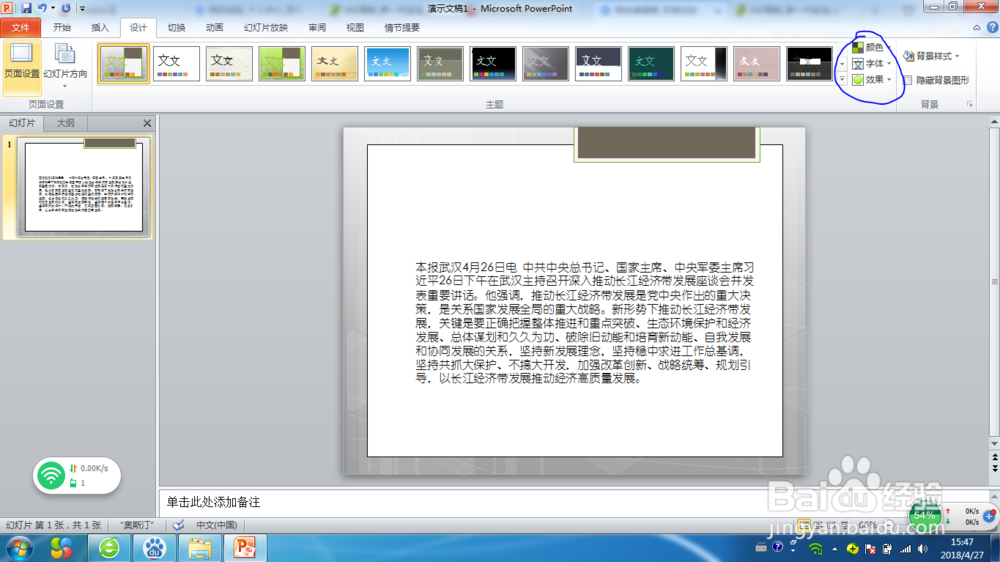This screenshot has height=562, width=1000.
Task: Click the slide body text block
Action: tap(584, 322)
